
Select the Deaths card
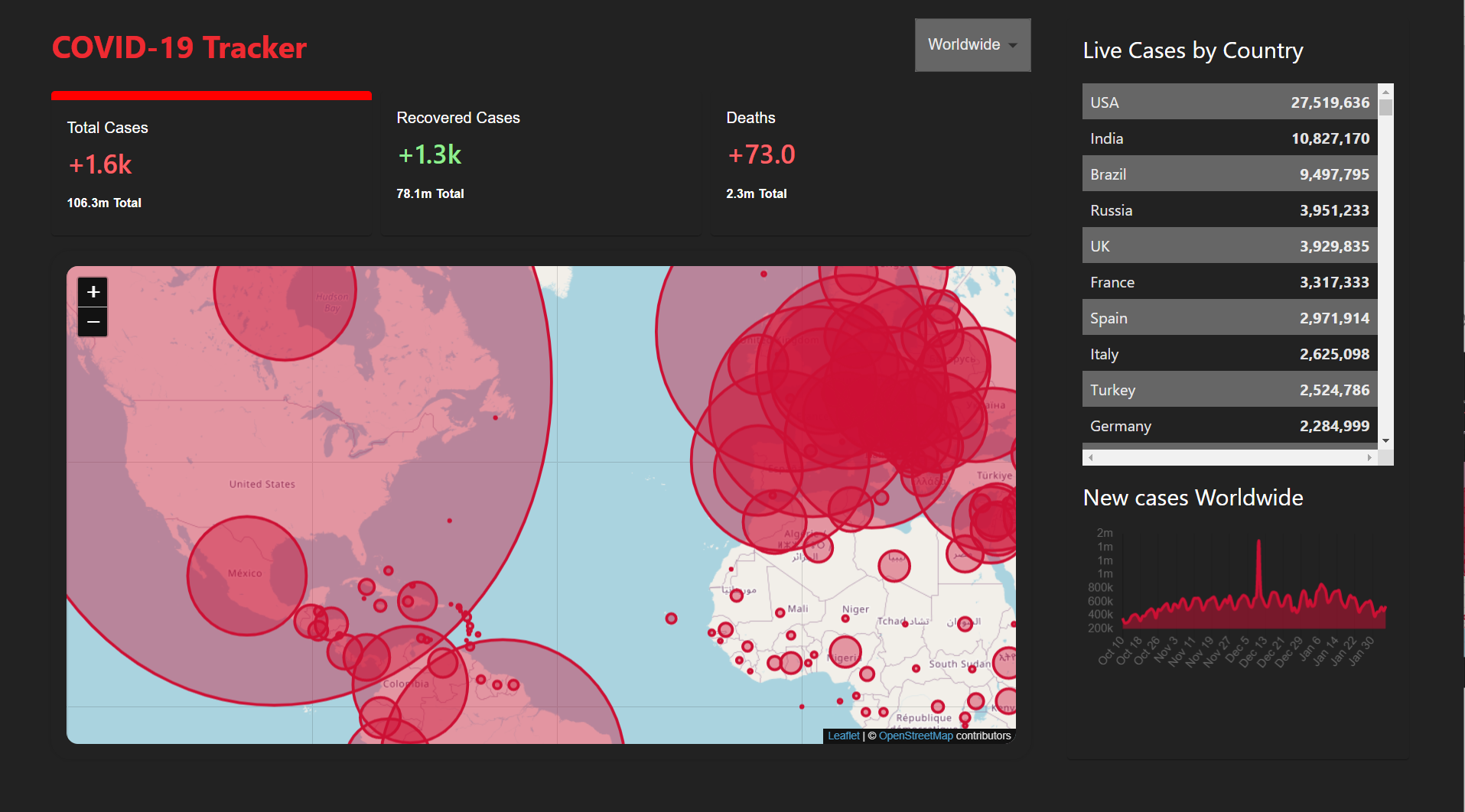(x=871, y=164)
